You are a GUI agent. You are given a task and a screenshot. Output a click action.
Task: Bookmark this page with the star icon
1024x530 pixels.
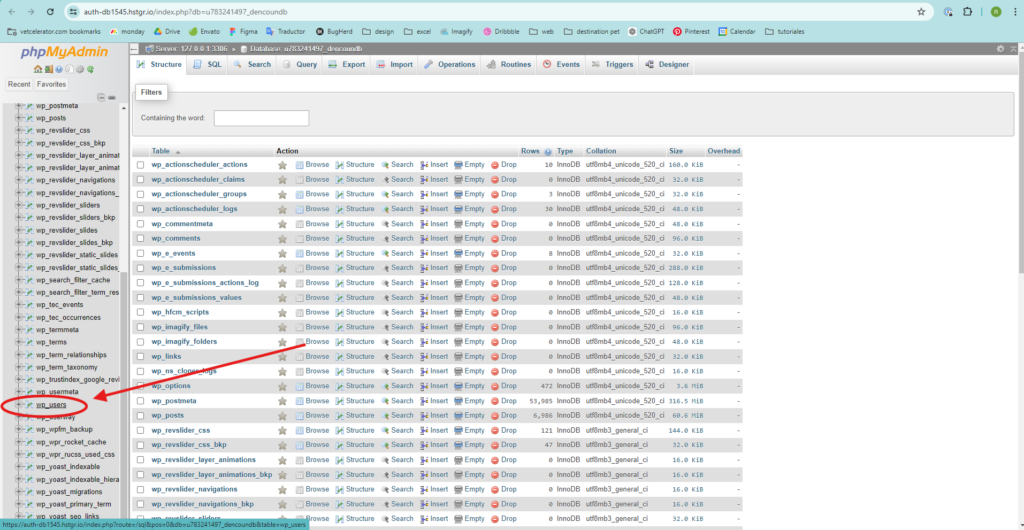(x=920, y=12)
